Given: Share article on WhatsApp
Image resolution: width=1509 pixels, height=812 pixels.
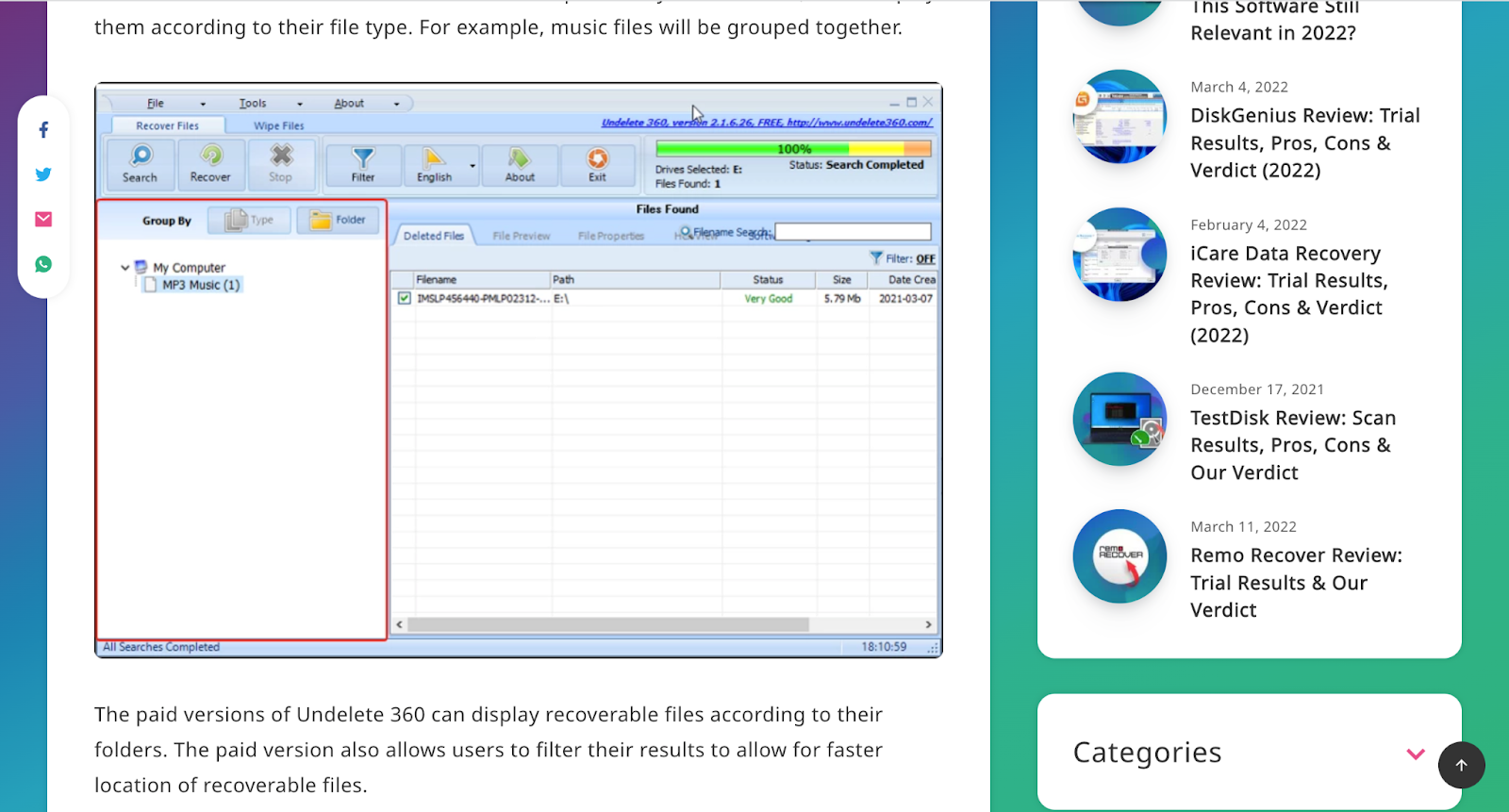Looking at the screenshot, I should tap(43, 265).
